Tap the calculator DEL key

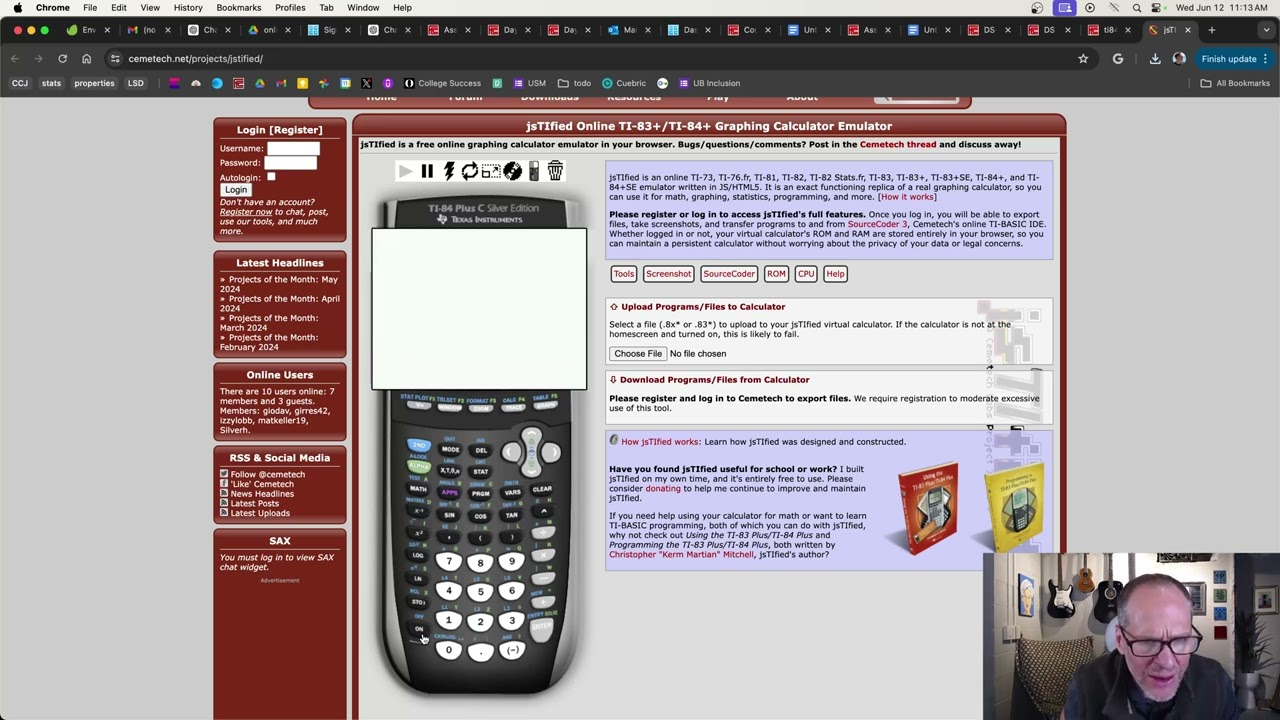click(481, 451)
